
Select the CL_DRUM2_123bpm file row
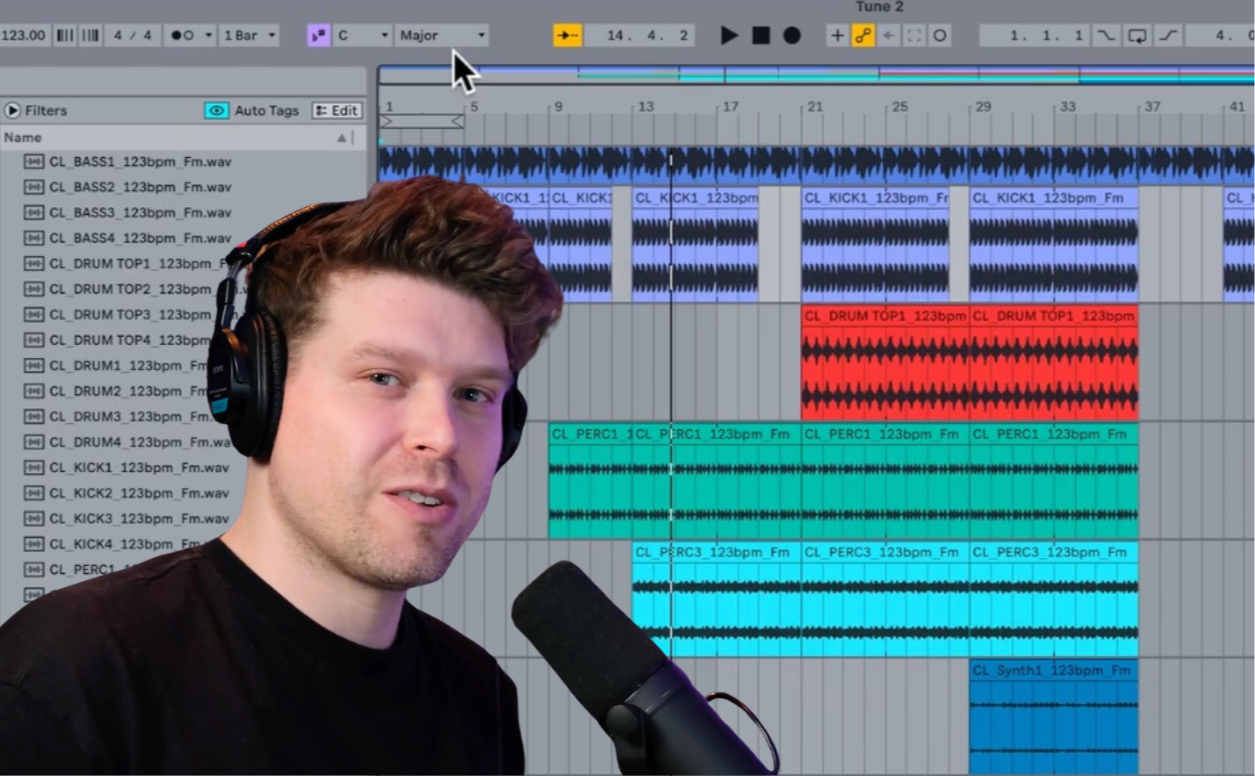pos(115,391)
